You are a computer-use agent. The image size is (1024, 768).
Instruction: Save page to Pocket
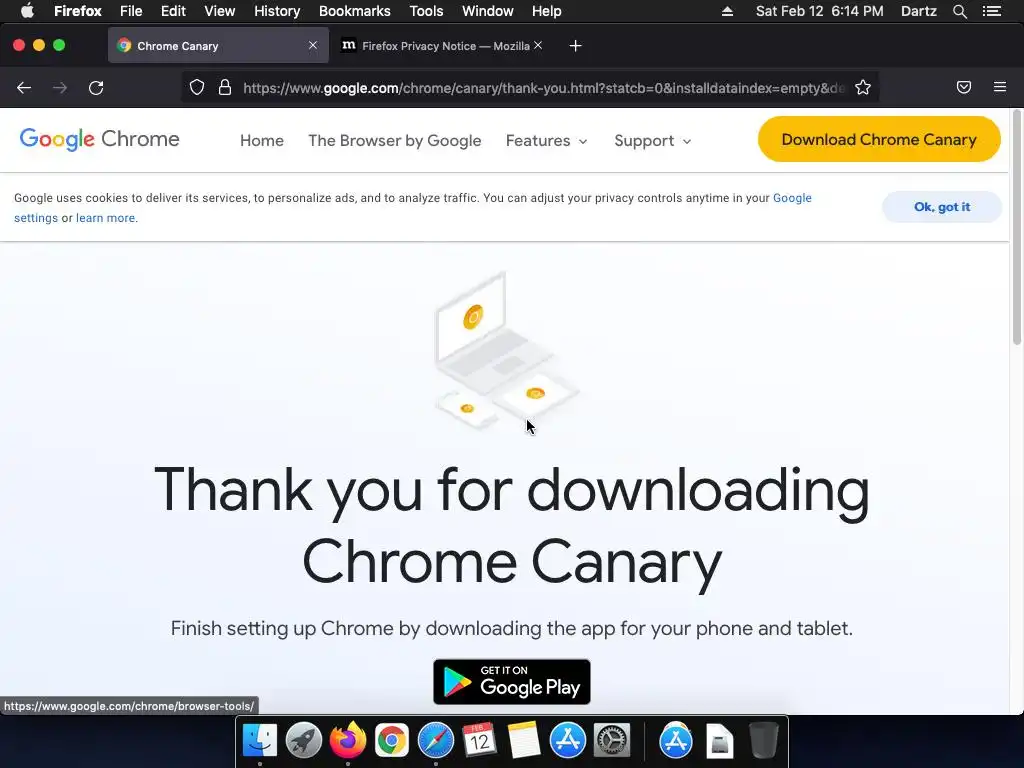[x=964, y=87]
